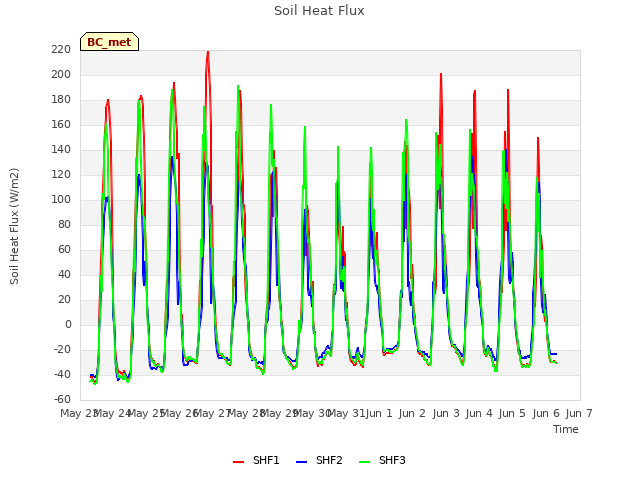Click the 160 y-axis tick label
Viewport: 640px width, 480px height.
[61, 124]
